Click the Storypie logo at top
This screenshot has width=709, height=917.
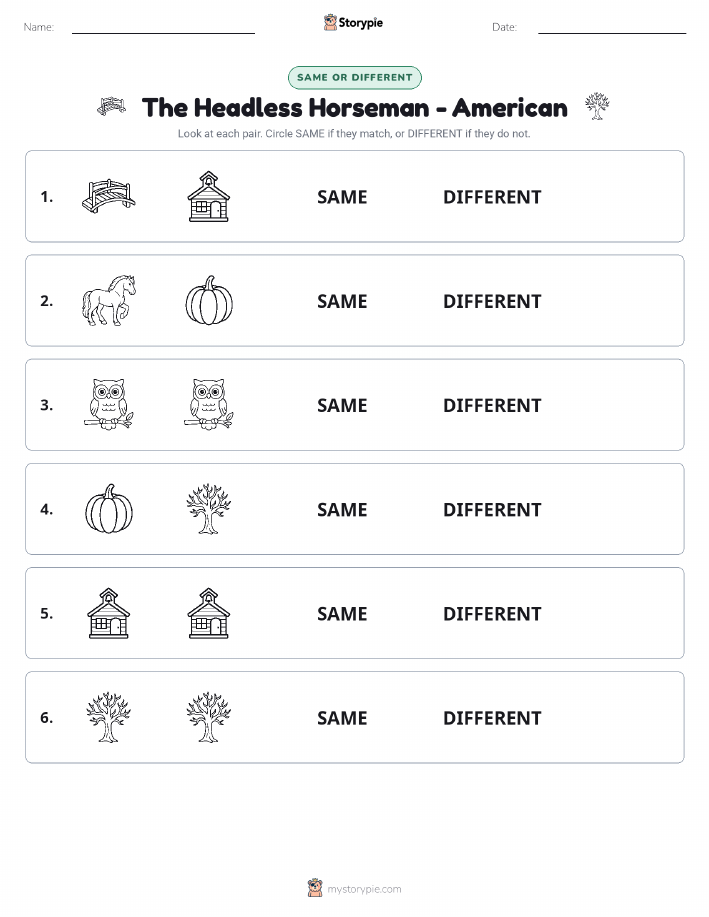pyautogui.click(x=353, y=23)
